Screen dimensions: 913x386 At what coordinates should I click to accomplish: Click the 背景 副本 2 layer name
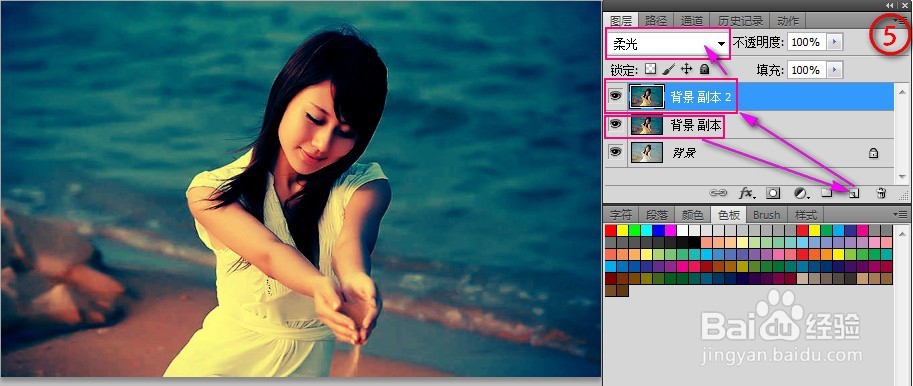click(x=700, y=97)
